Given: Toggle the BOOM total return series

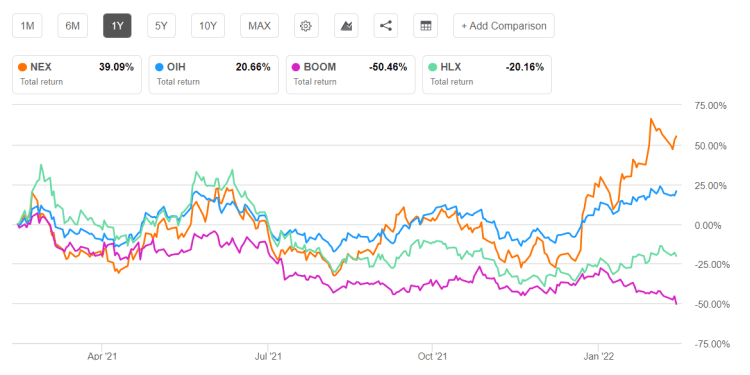Looking at the screenshot, I should (351, 74).
